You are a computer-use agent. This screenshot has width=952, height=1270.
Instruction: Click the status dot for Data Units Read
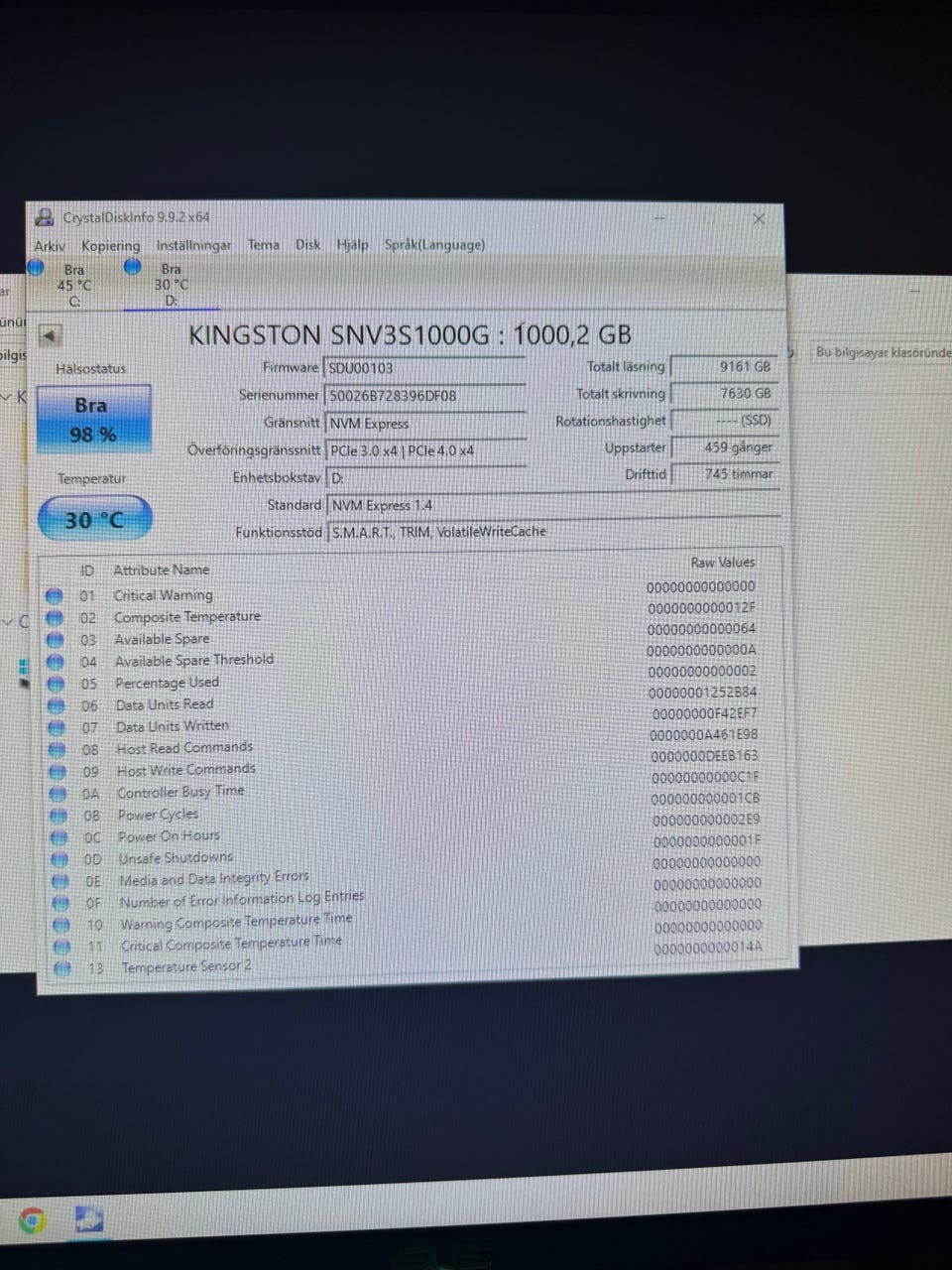pos(57,705)
